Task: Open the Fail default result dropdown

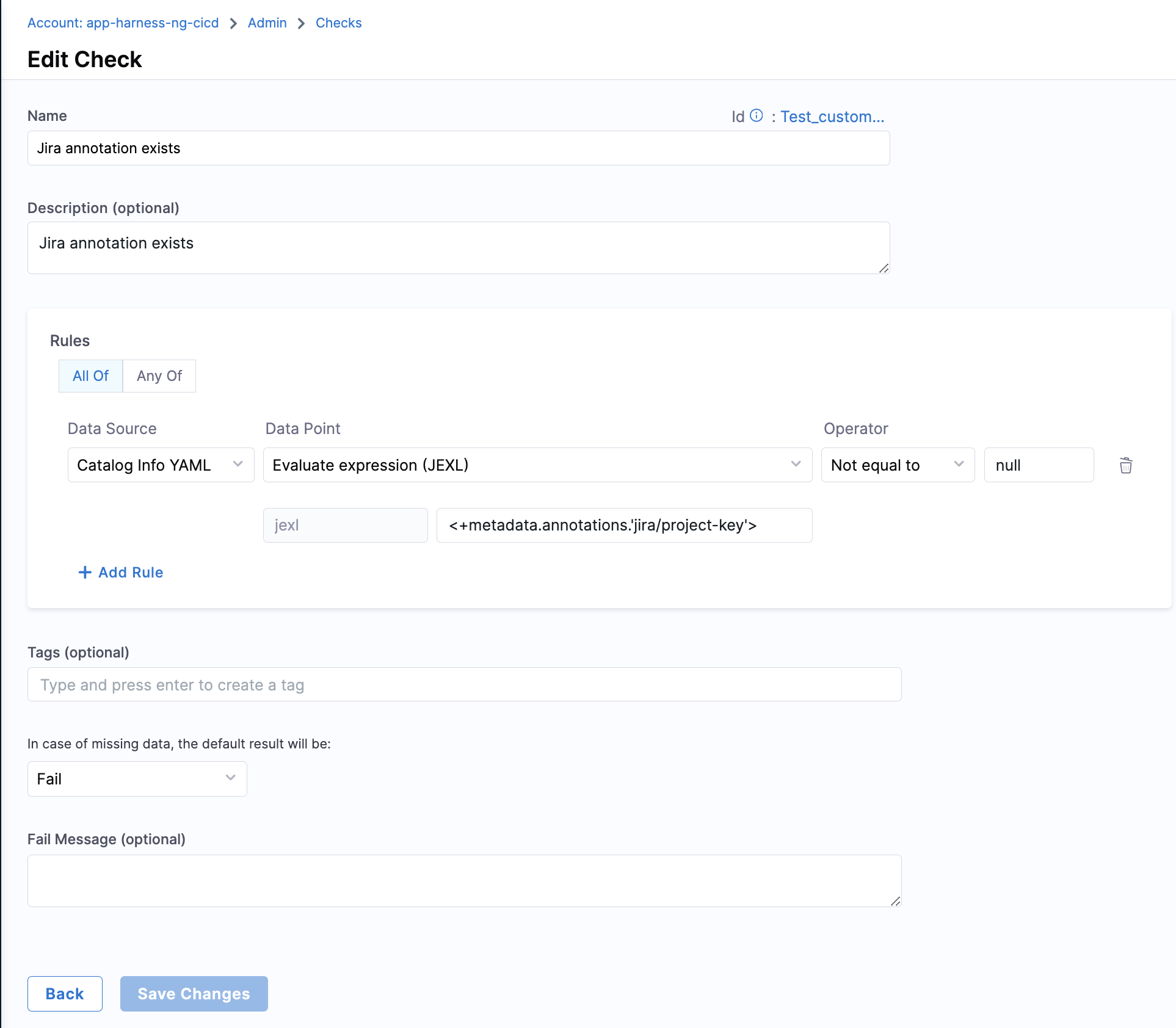Action: pyautogui.click(x=137, y=779)
